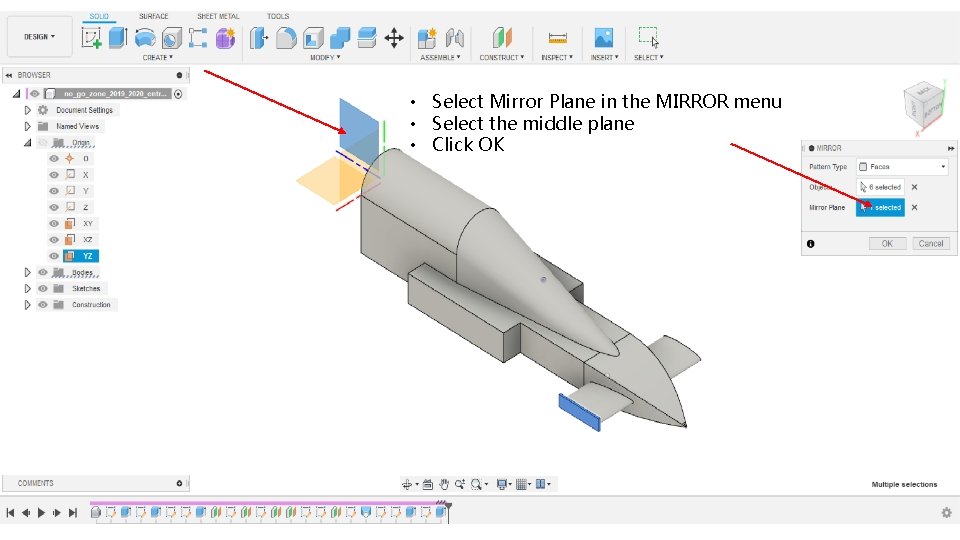Click OK in the MIRROR dialog
This screenshot has width=960, height=540.
coord(887,244)
